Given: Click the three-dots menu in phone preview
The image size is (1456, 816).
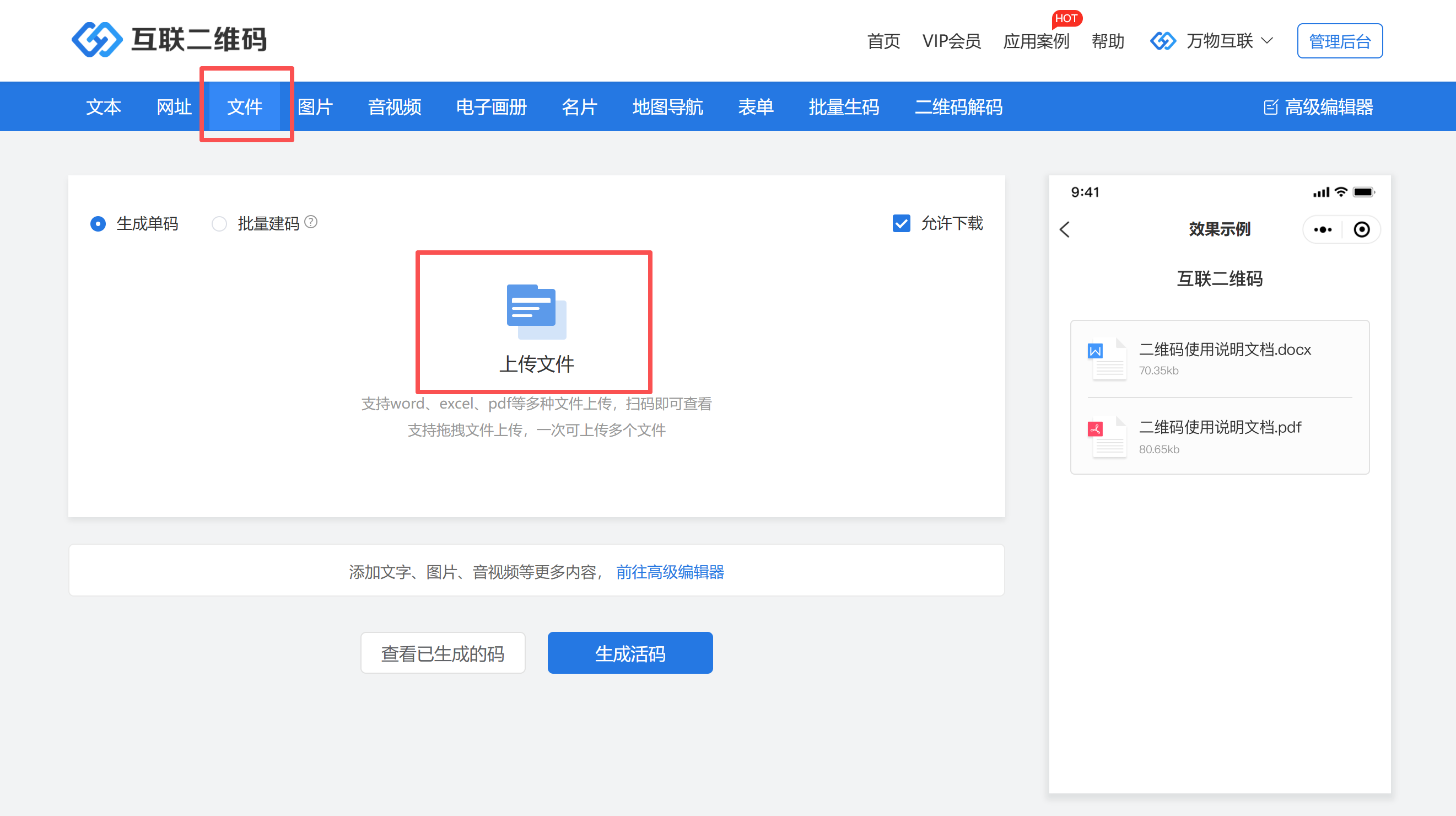Looking at the screenshot, I should 1323,229.
